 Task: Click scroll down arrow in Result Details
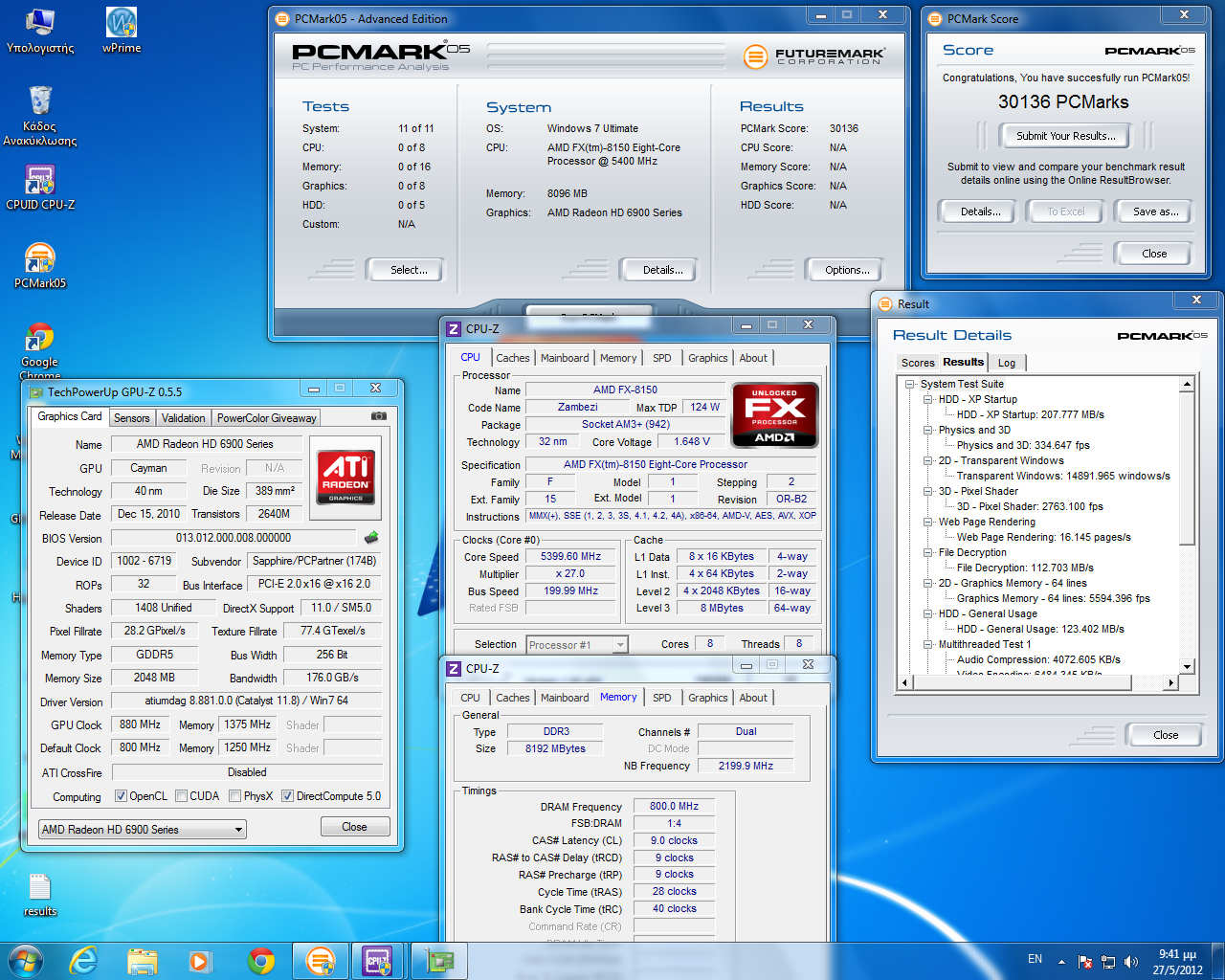(1187, 667)
